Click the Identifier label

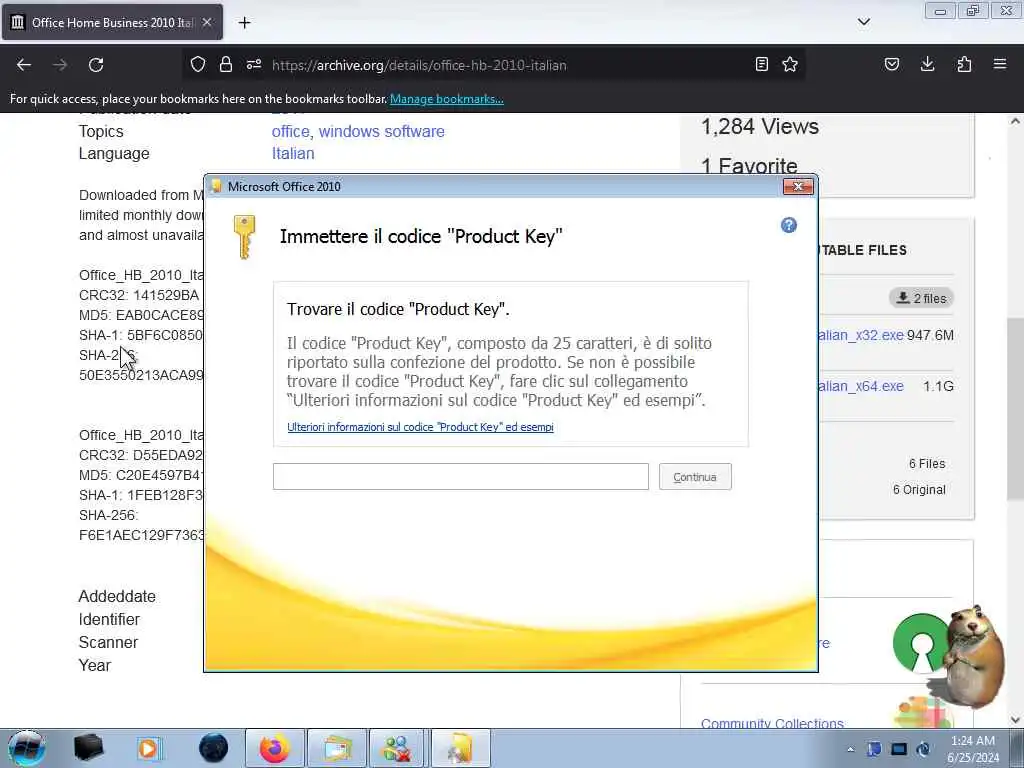tap(109, 619)
